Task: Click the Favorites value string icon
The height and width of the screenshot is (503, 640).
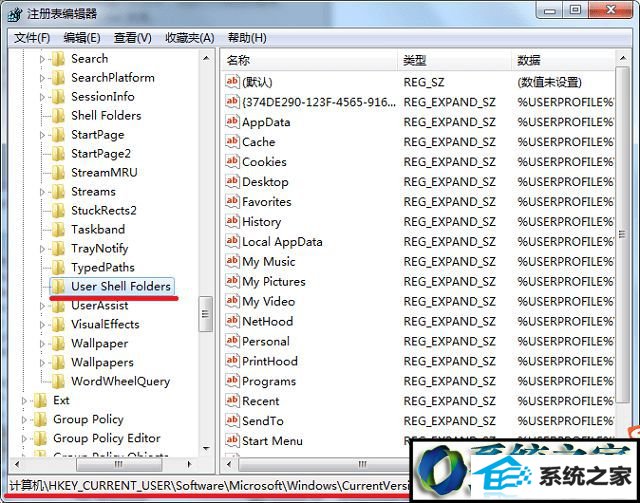Action: tap(232, 201)
